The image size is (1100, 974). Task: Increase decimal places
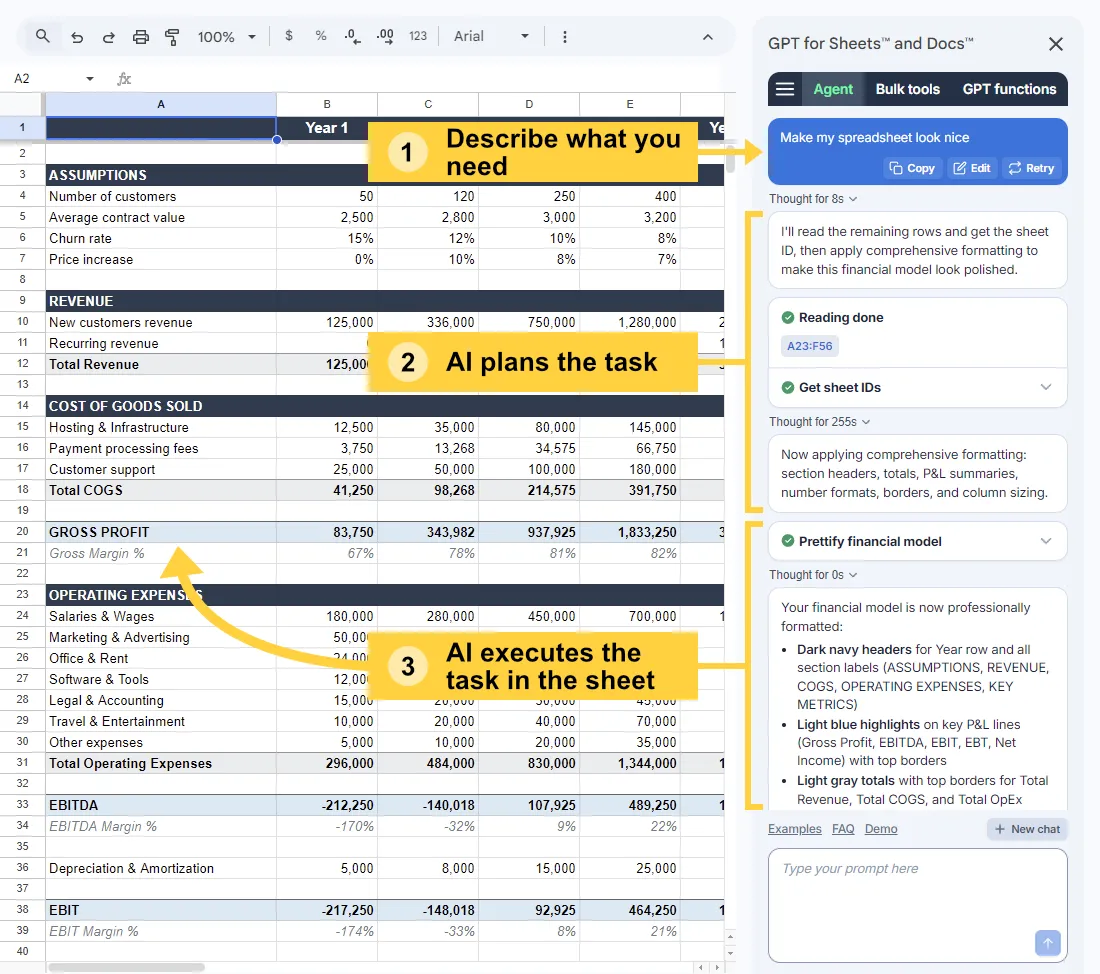pyautogui.click(x=385, y=36)
